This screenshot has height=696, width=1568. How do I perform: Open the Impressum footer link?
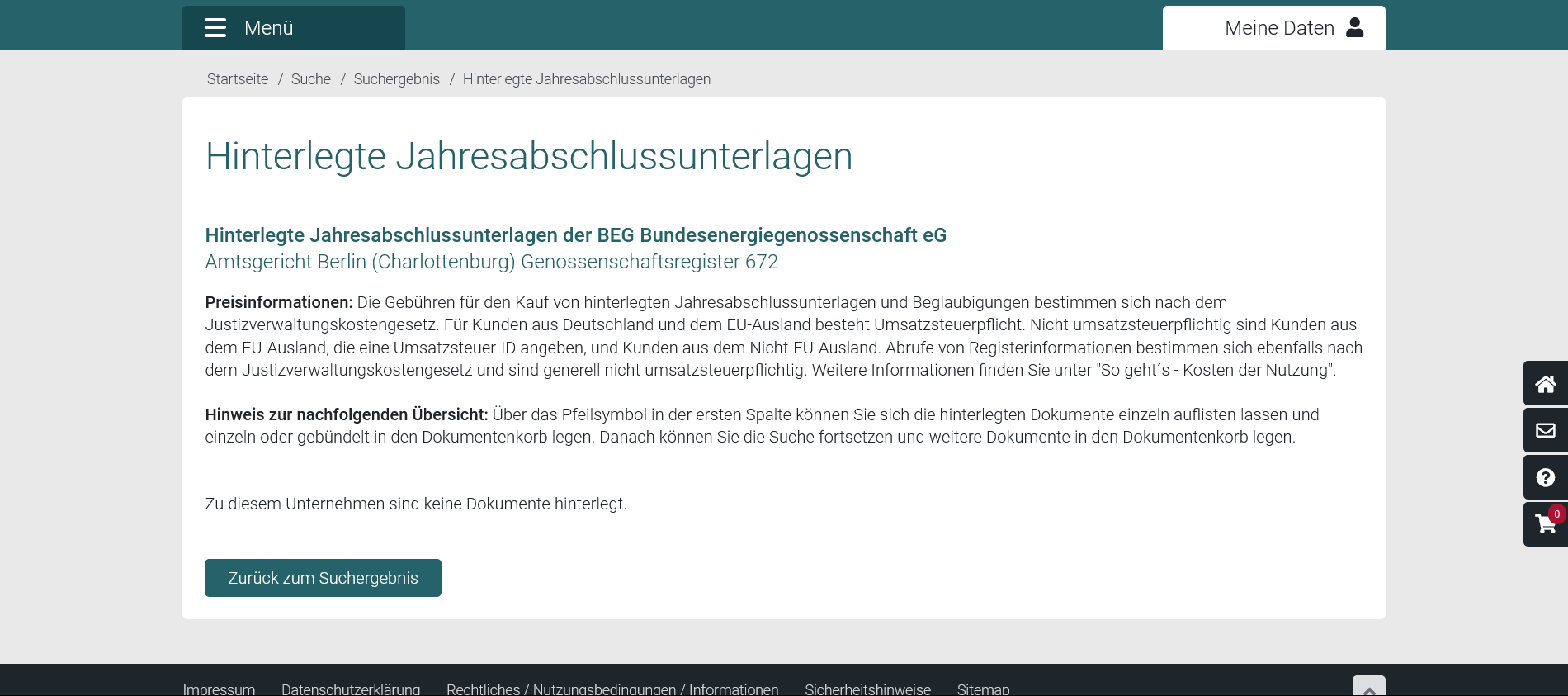click(219, 689)
